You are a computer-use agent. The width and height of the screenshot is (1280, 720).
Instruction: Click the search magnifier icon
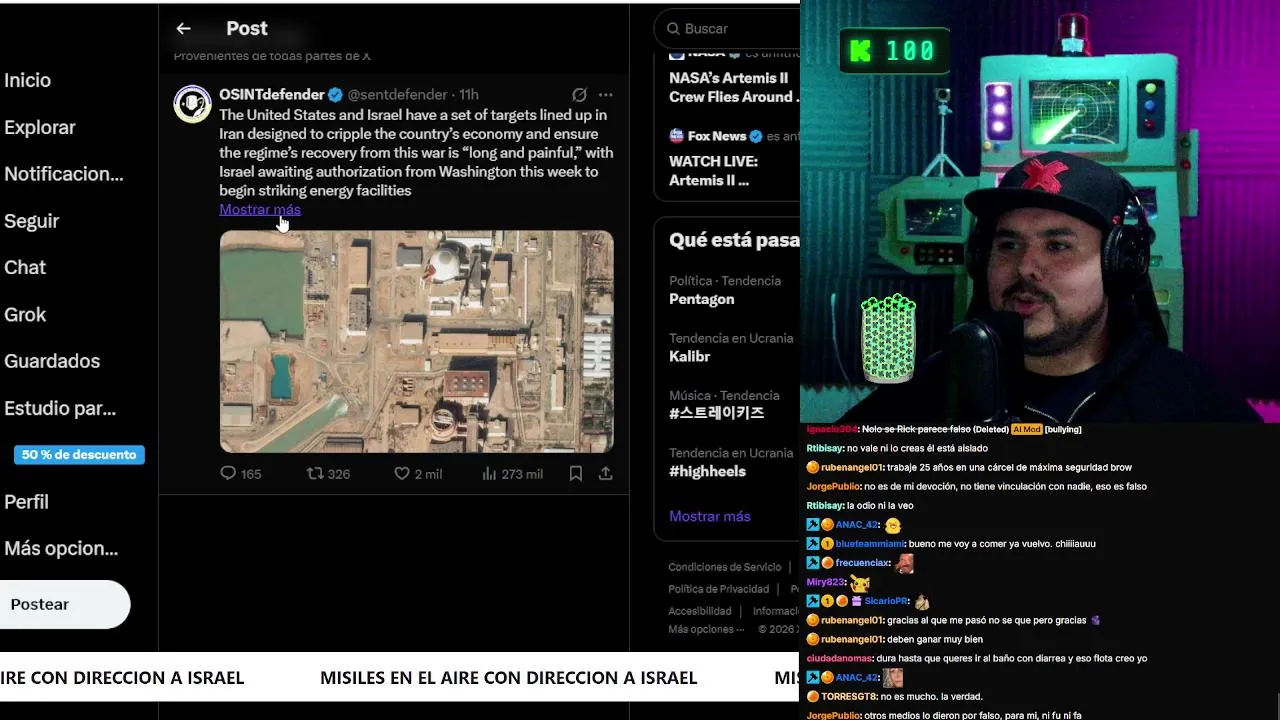(x=673, y=29)
